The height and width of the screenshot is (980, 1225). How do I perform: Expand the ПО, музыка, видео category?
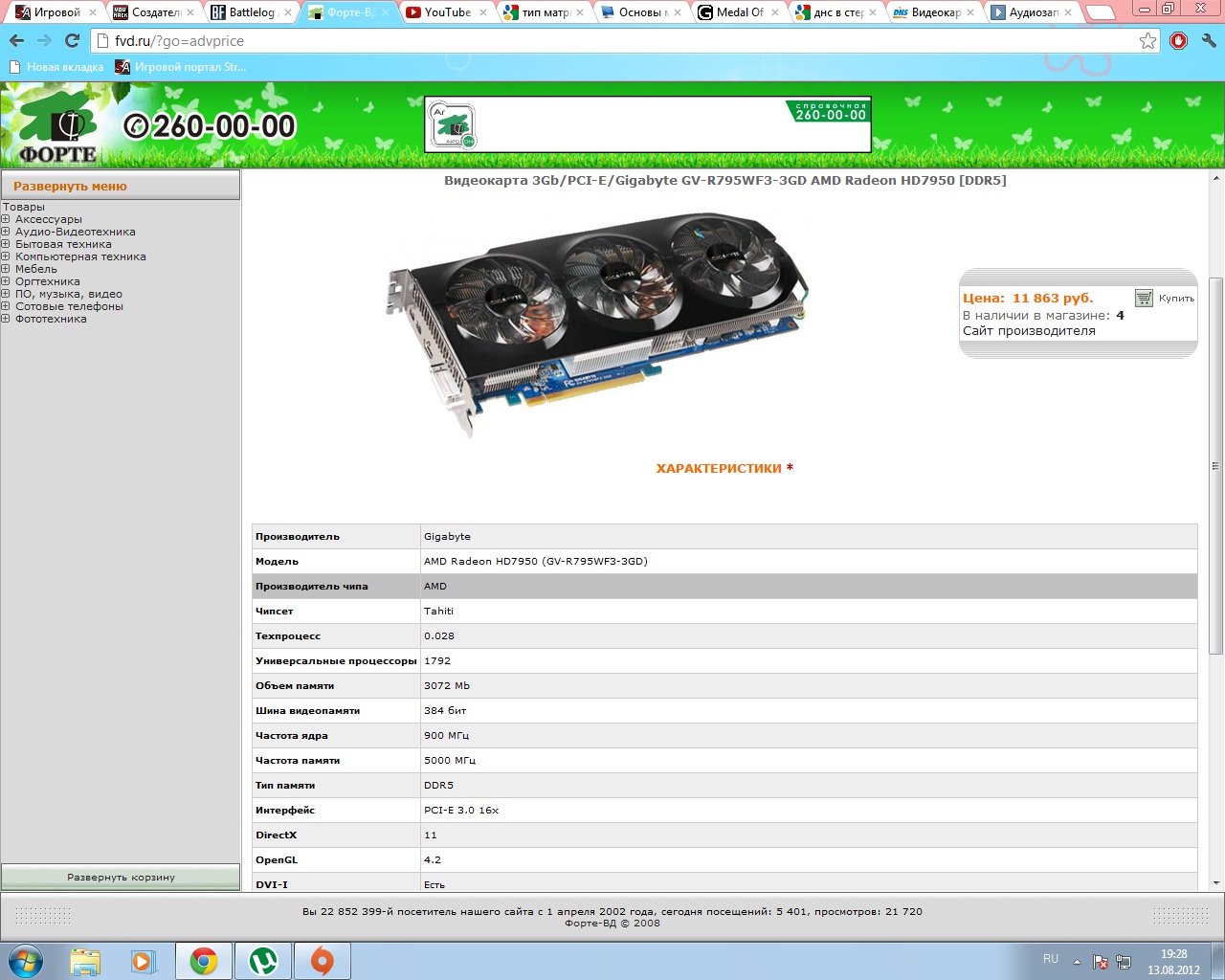6,294
